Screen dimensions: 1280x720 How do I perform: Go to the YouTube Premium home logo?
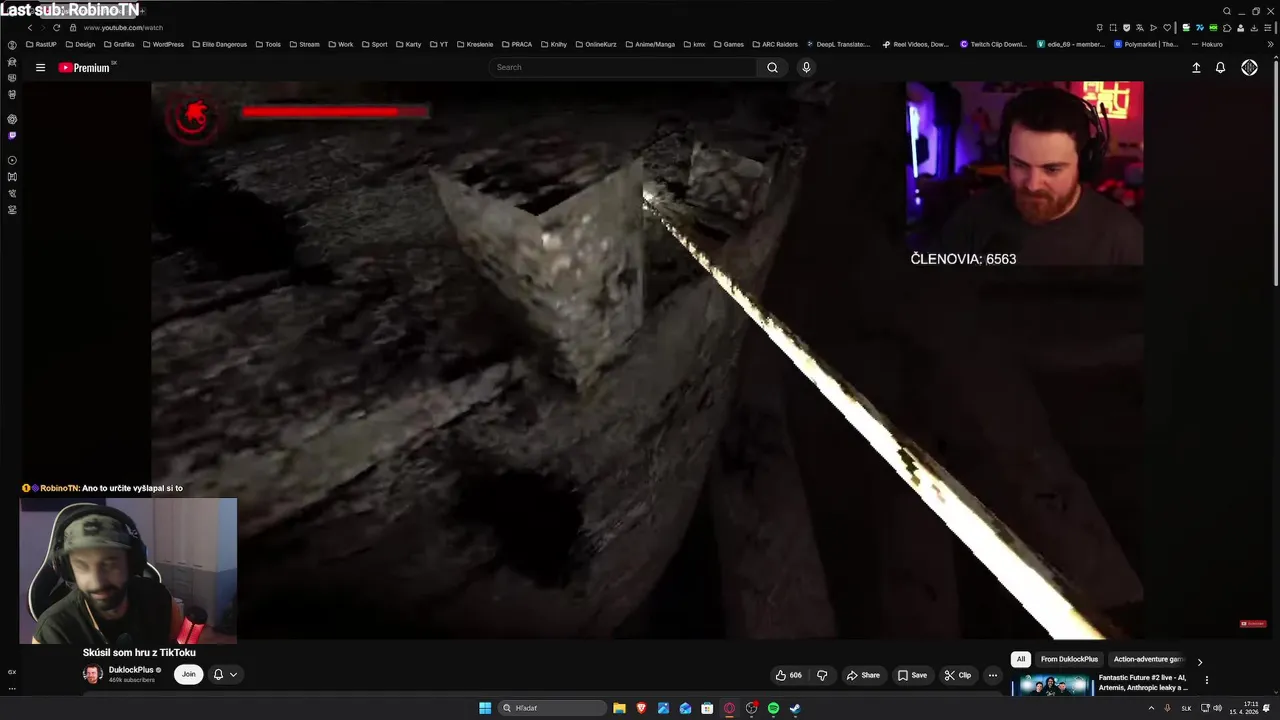click(86, 68)
